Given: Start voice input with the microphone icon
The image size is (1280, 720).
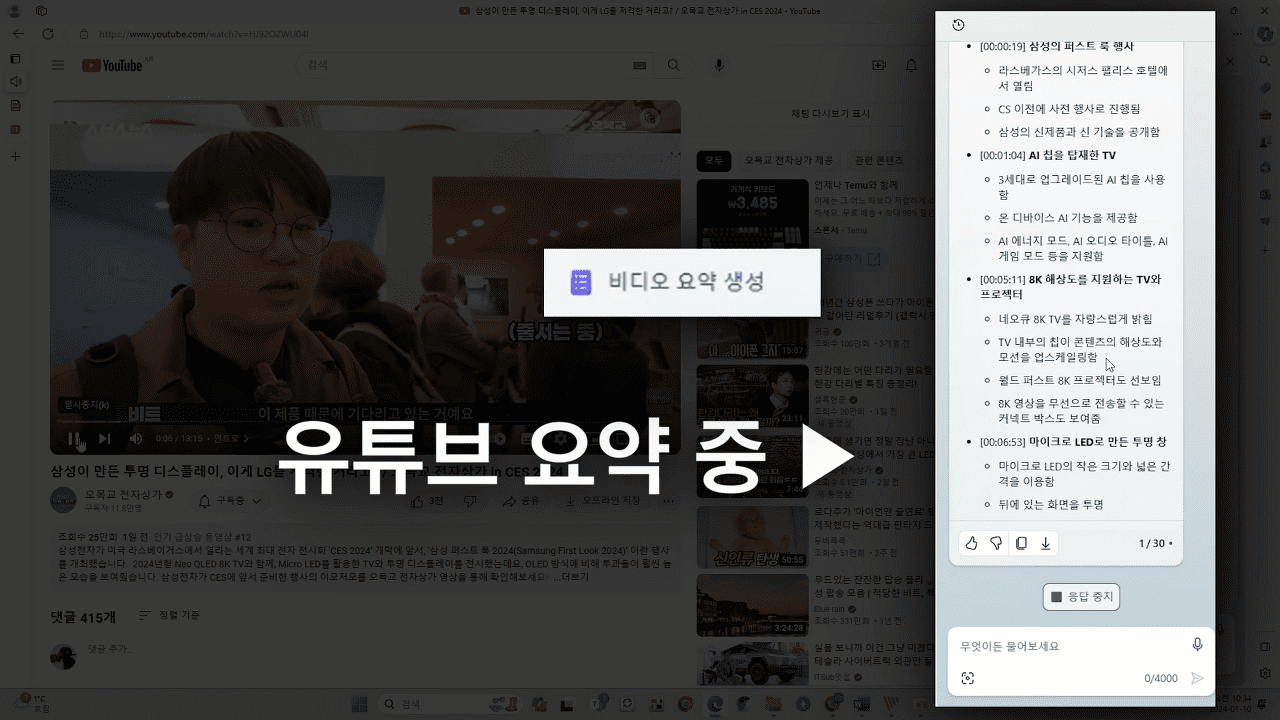Looking at the screenshot, I should coord(1197,645).
